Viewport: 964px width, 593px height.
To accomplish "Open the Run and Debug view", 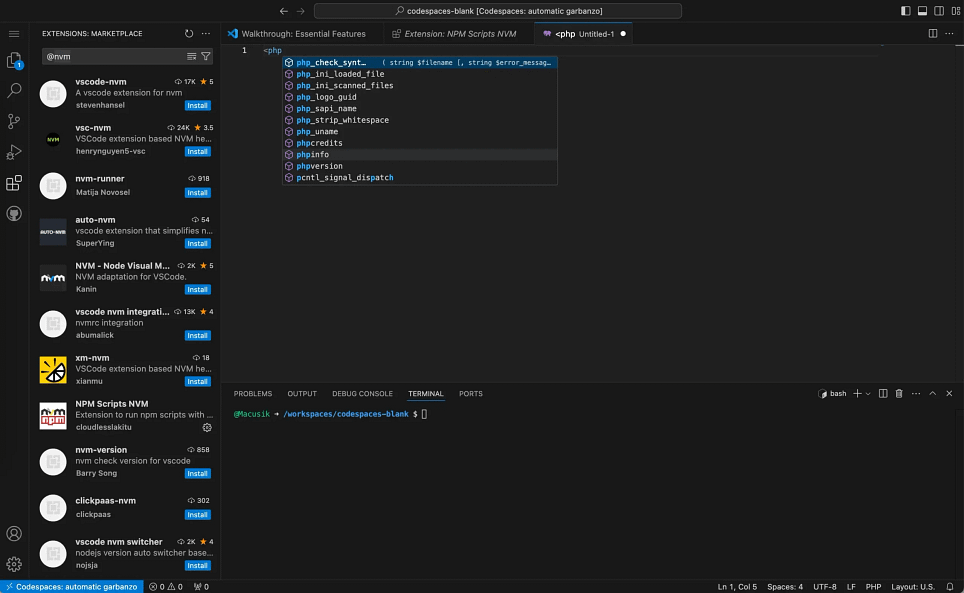I will click(14, 152).
